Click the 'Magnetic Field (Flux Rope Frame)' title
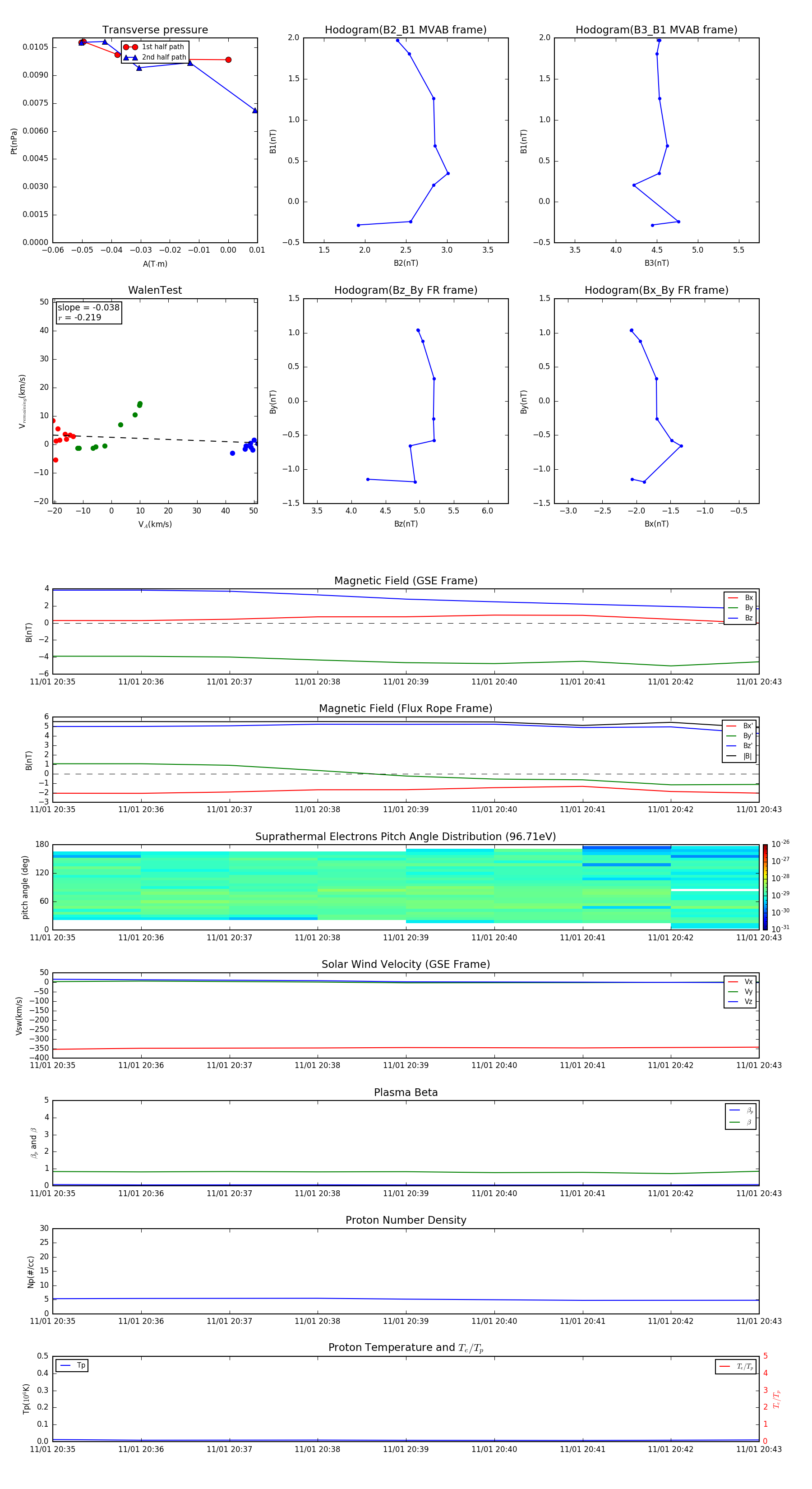 (x=406, y=708)
